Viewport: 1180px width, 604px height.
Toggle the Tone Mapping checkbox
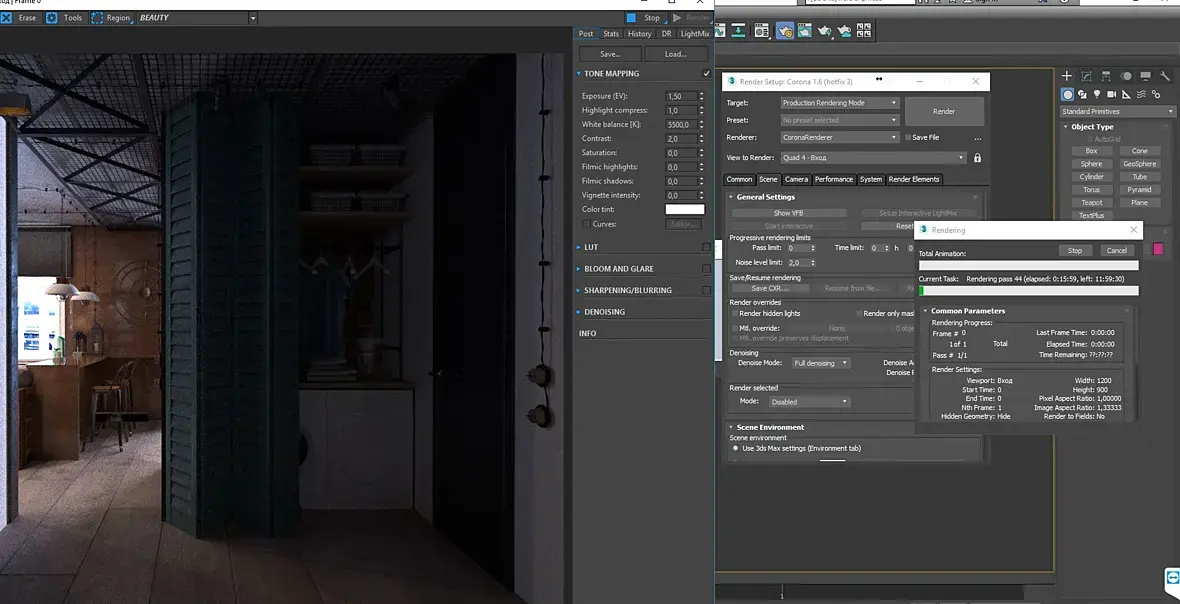point(707,73)
